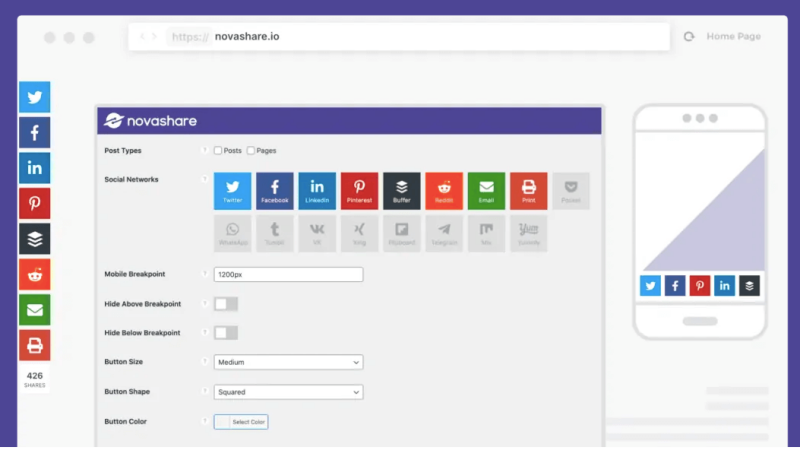800x463 pixels.
Task: Select the Email social network tile
Action: pyautogui.click(x=486, y=191)
